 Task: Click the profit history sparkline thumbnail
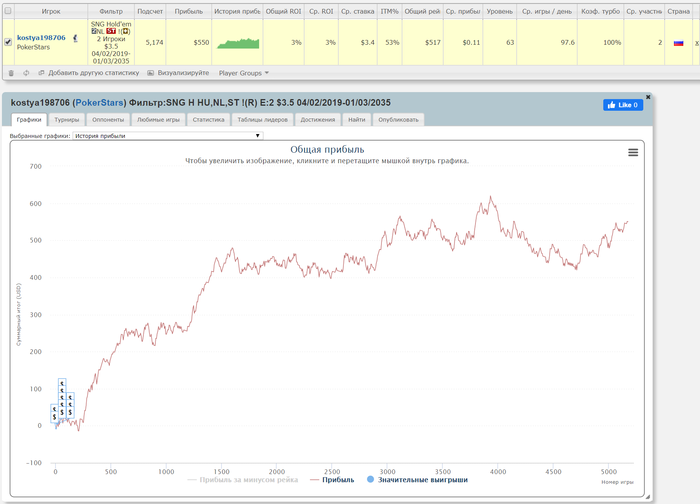[x=238, y=43]
